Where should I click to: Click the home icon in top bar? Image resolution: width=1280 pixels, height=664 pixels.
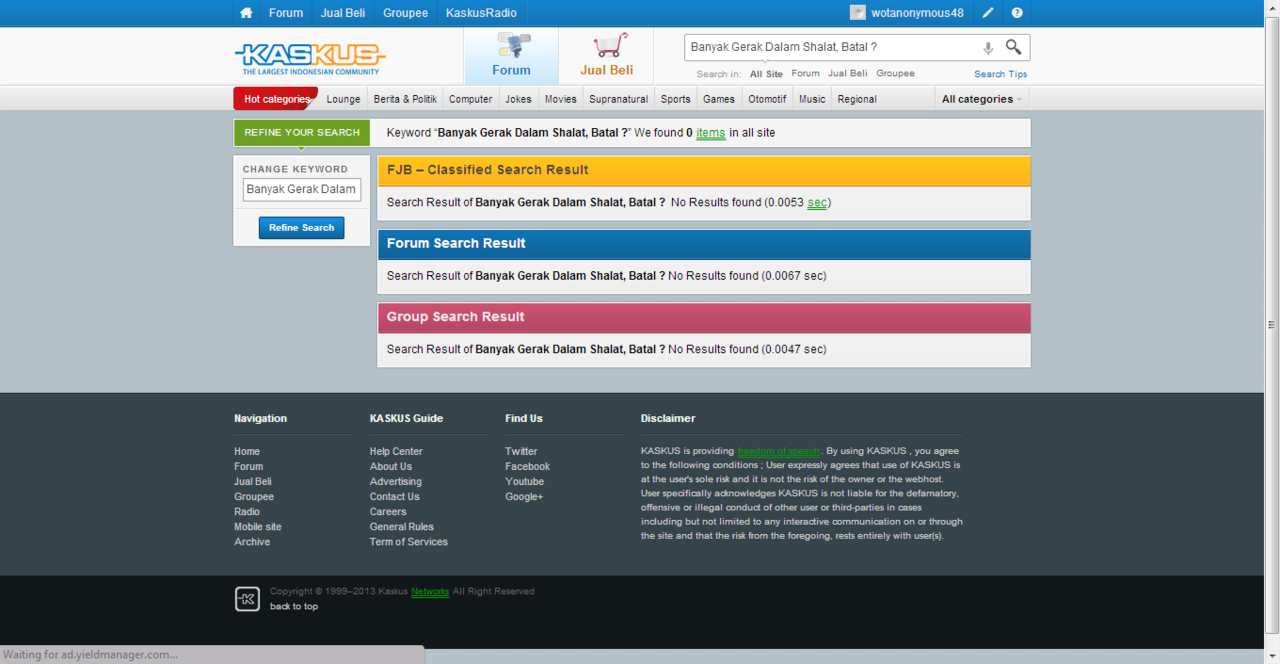click(247, 13)
